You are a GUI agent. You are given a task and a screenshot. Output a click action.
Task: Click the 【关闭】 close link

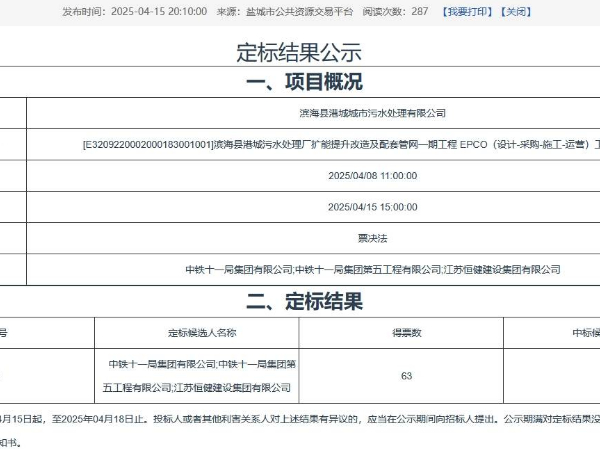click(516, 12)
